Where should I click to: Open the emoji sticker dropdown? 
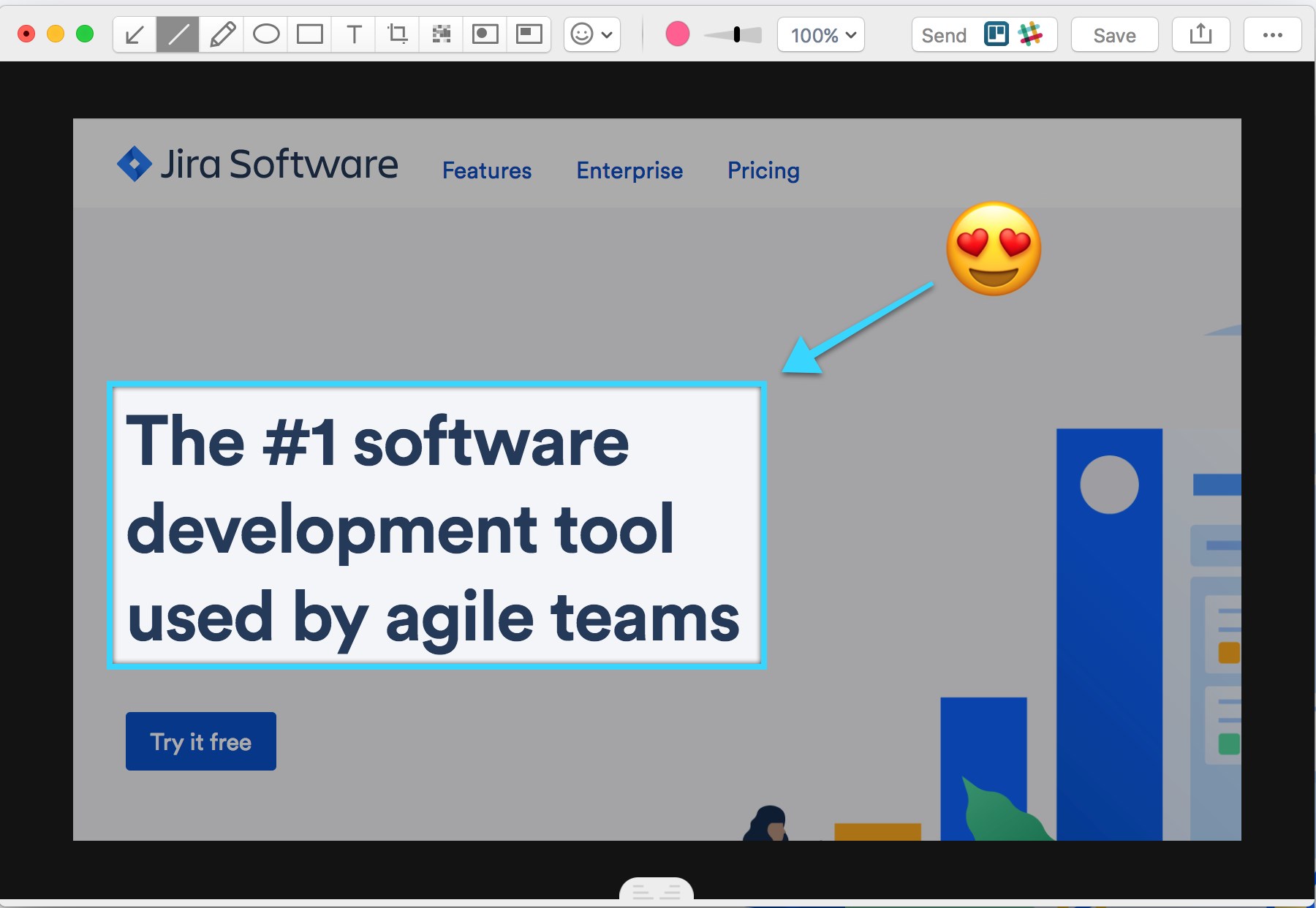click(591, 35)
